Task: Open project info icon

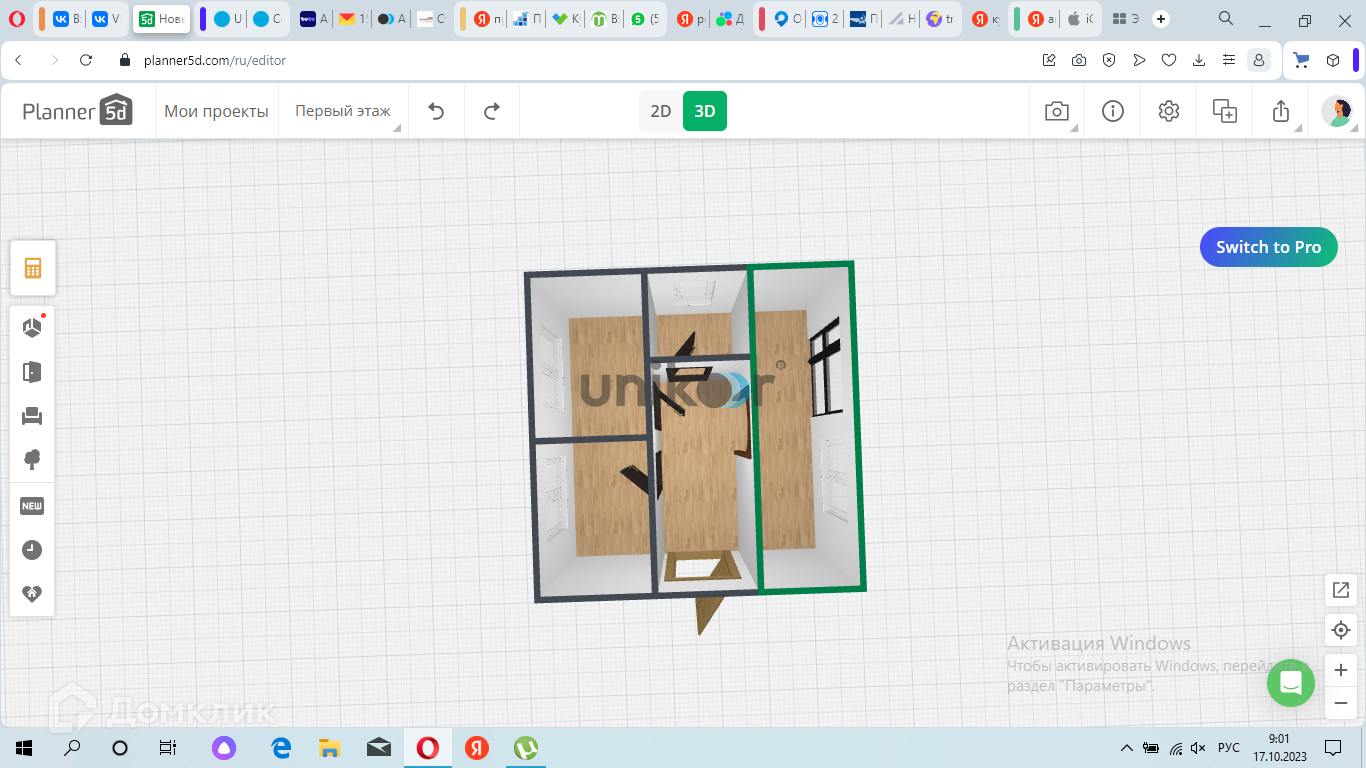Action: tap(1113, 111)
